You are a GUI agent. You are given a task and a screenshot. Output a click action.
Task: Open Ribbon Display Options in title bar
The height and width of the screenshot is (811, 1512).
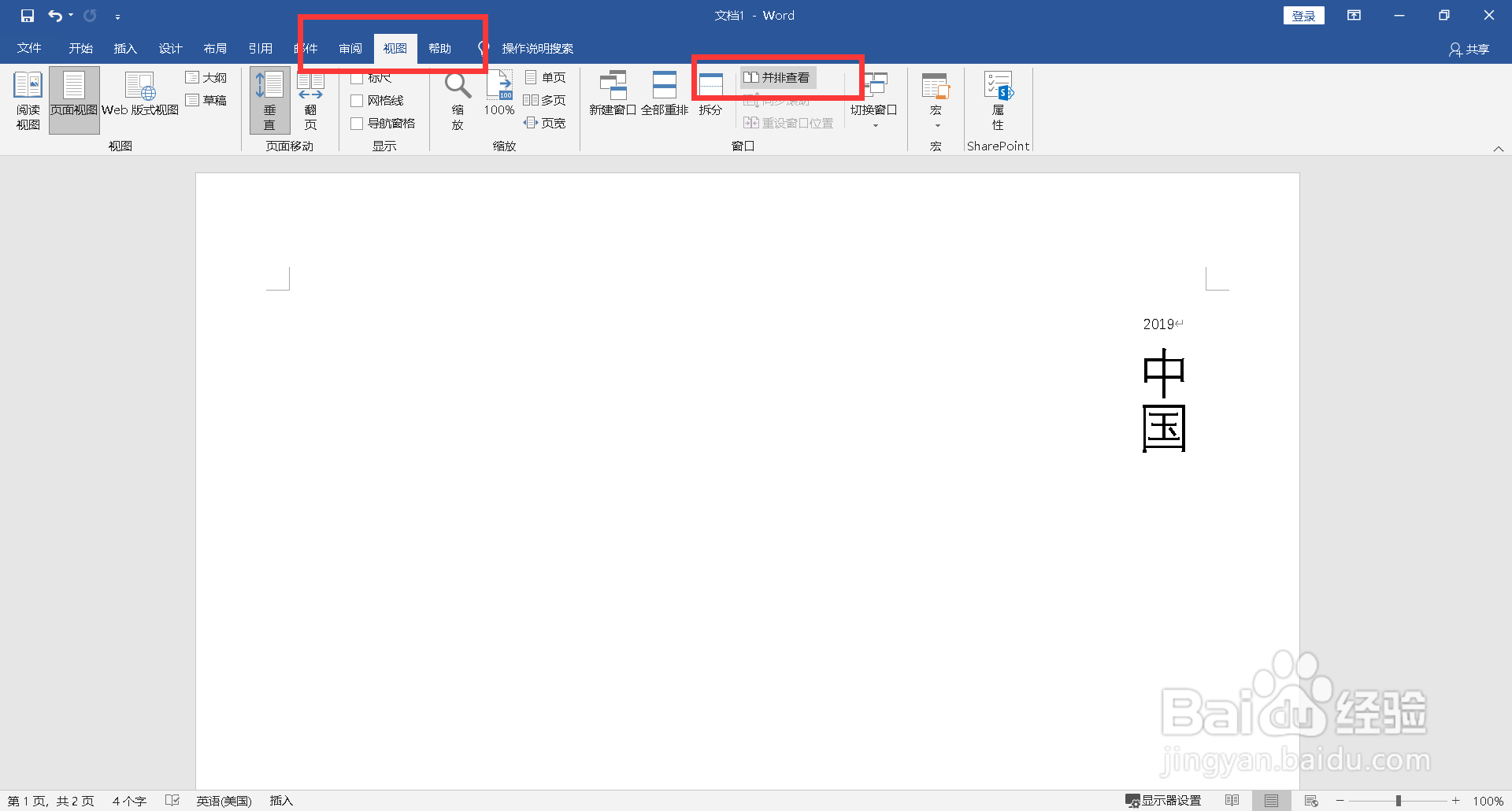pos(1354,16)
